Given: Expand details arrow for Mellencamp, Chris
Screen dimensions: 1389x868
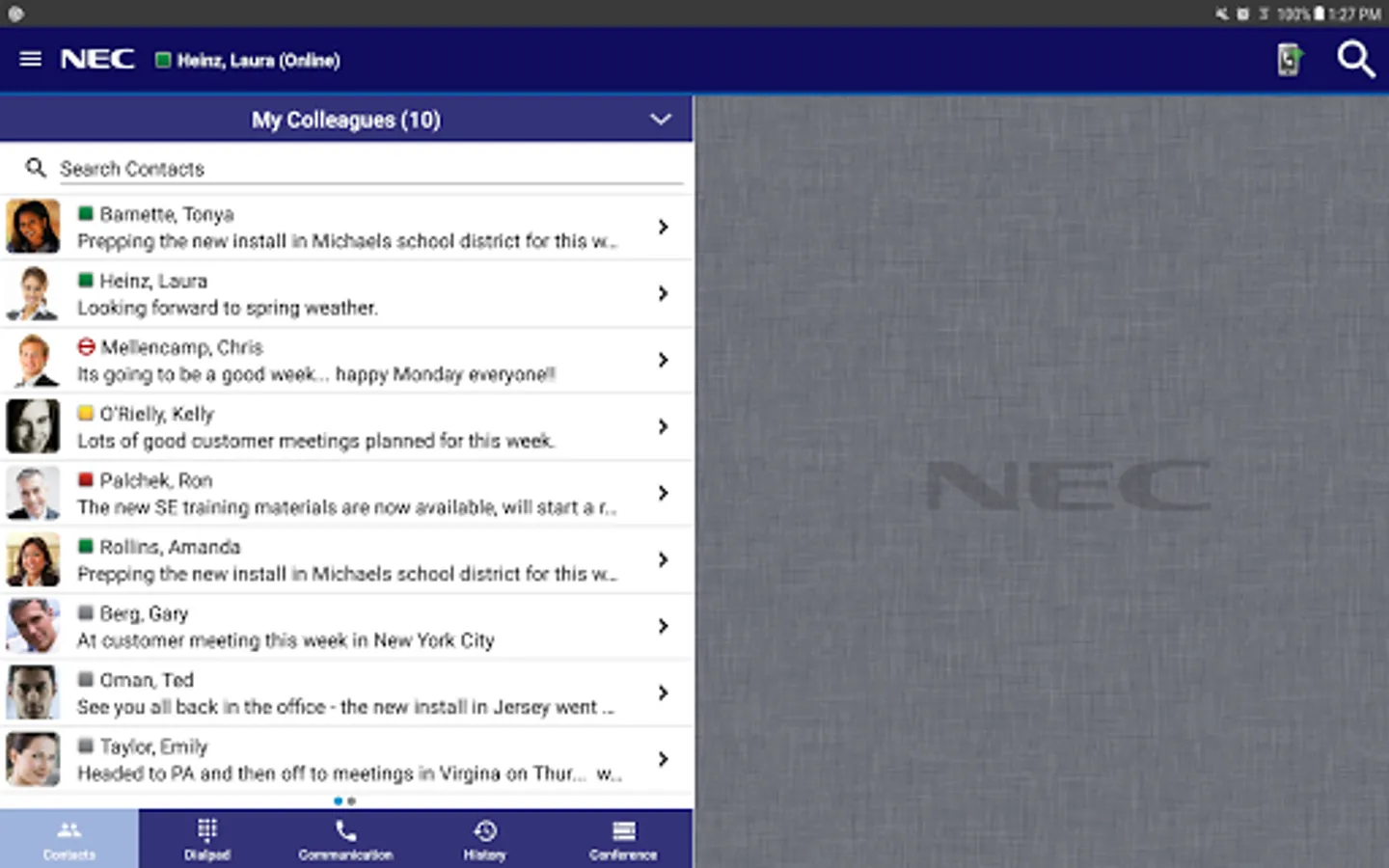Looking at the screenshot, I should [x=663, y=360].
